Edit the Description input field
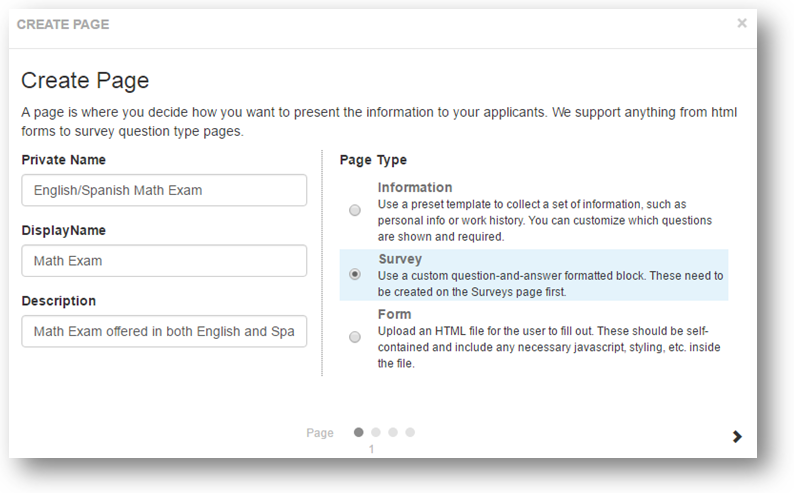The height and width of the screenshot is (493, 794). point(164,331)
